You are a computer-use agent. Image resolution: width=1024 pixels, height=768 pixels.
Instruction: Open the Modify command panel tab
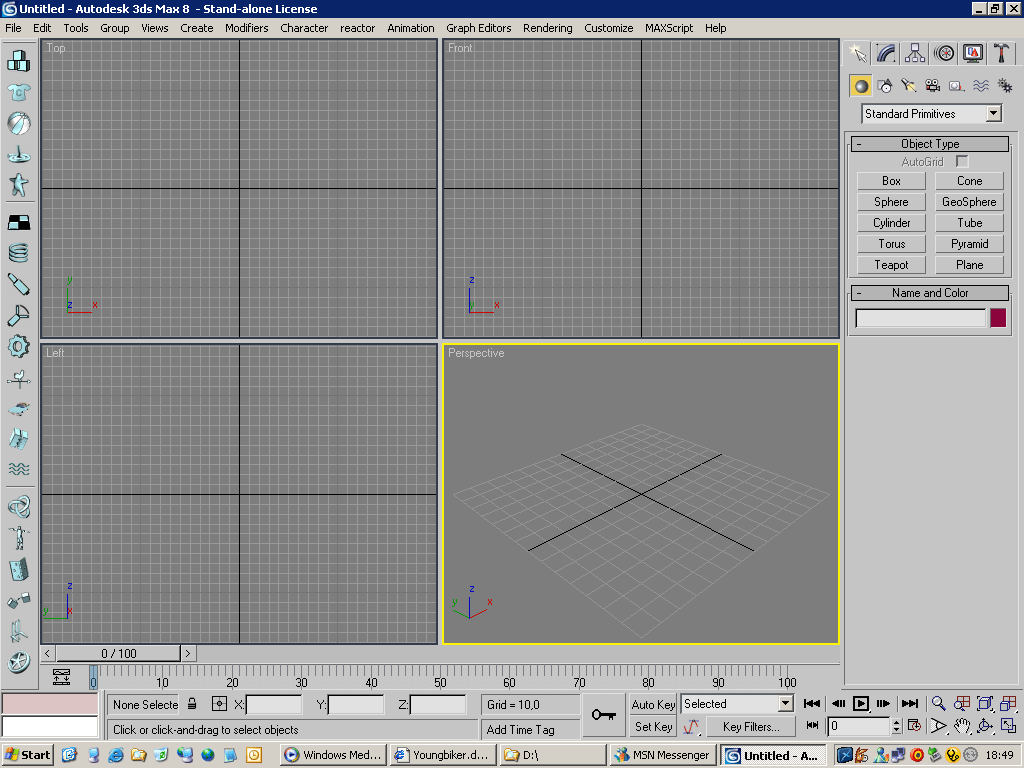[886, 54]
